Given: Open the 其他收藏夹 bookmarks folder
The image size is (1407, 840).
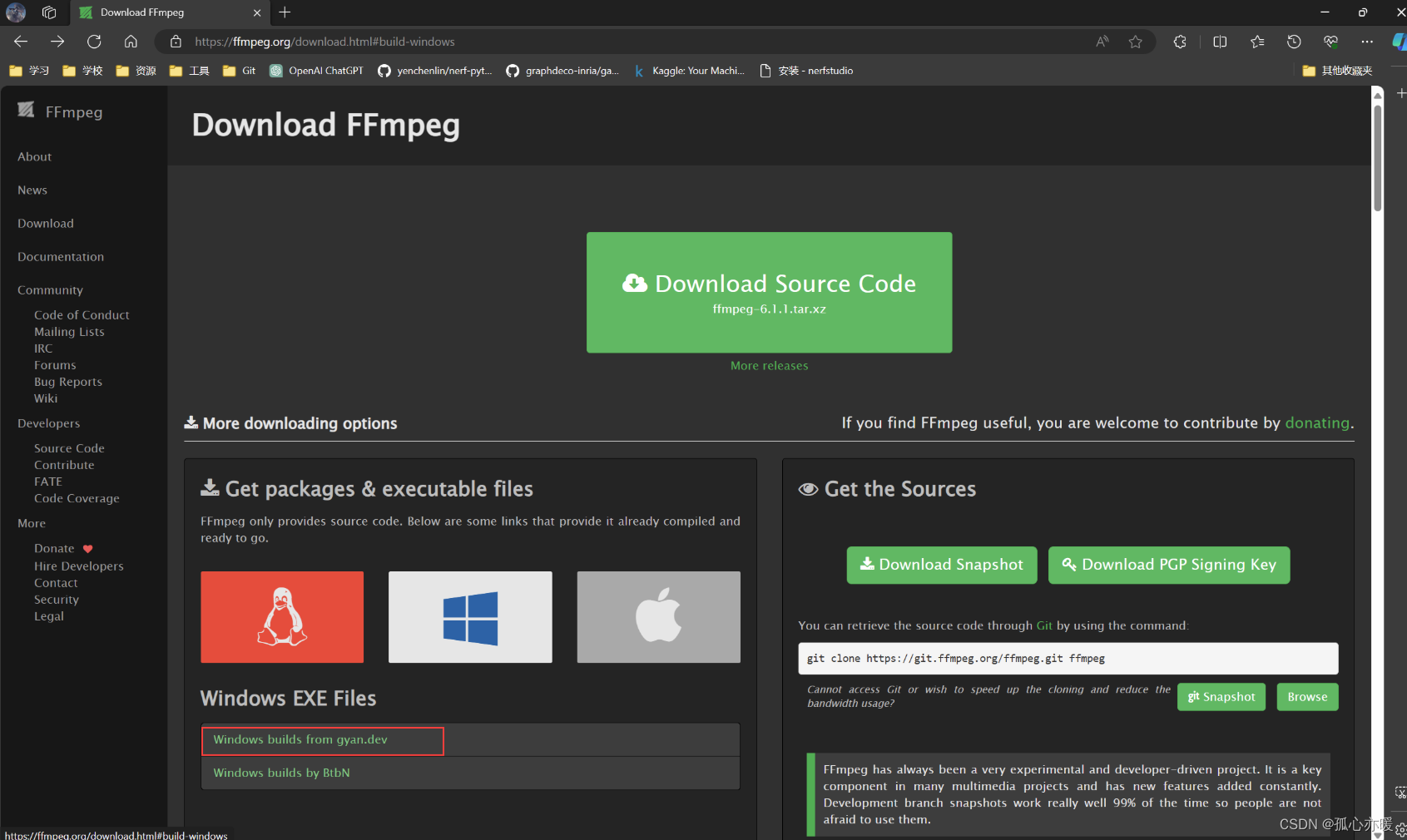Looking at the screenshot, I should click(x=1338, y=71).
